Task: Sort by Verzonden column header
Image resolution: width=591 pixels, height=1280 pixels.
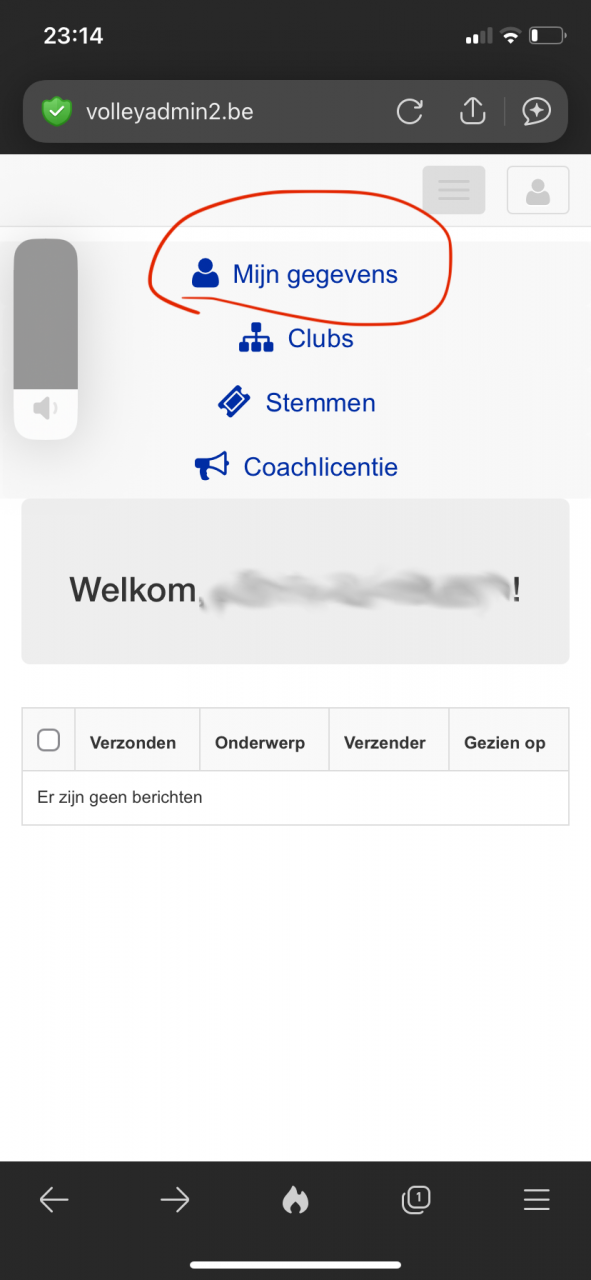Action: pos(133,743)
